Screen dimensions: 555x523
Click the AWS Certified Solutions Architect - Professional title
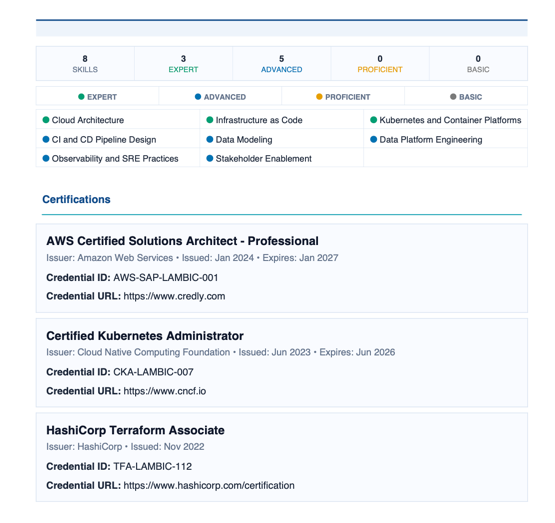click(182, 241)
